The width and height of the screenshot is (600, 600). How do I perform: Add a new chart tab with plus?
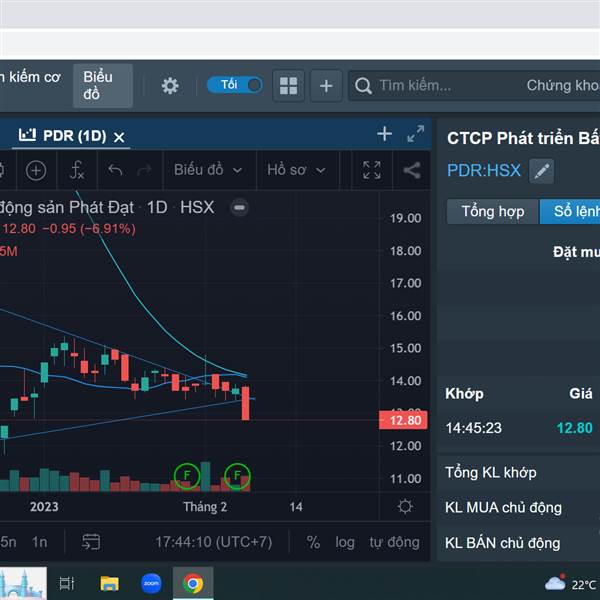pyautogui.click(x=385, y=134)
